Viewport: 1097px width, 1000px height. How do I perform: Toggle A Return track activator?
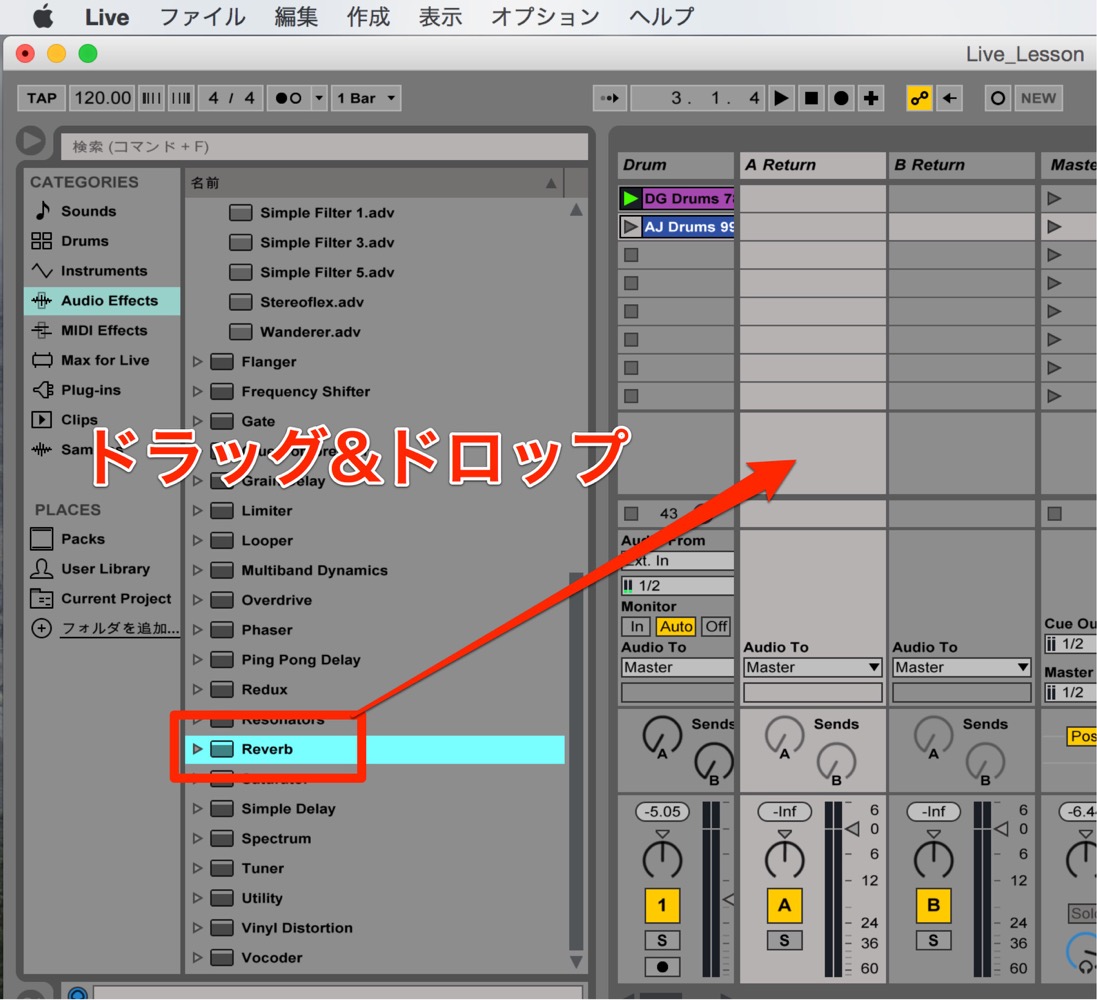[784, 906]
